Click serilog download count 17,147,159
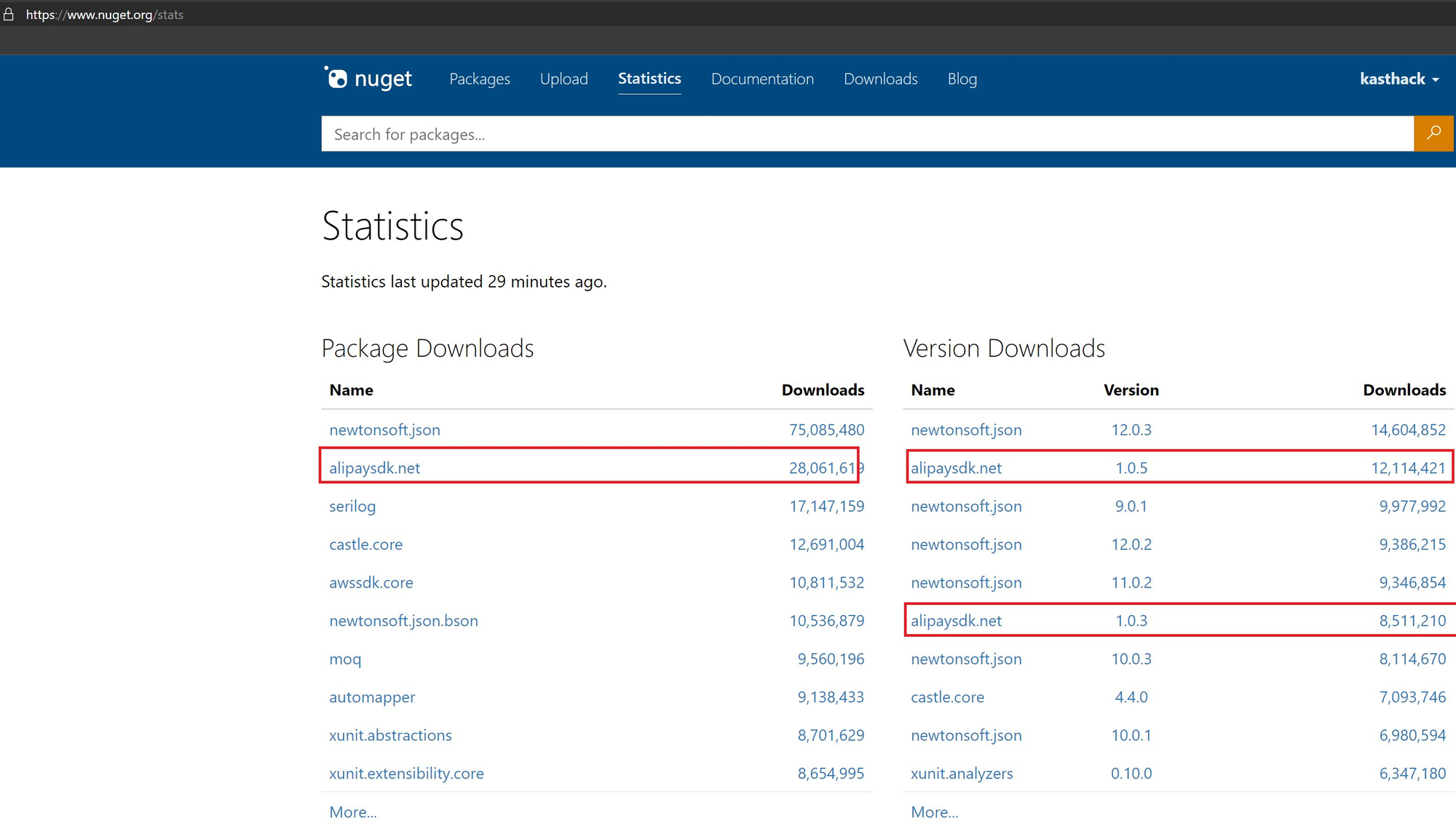This screenshot has width=1456, height=835. click(826, 506)
